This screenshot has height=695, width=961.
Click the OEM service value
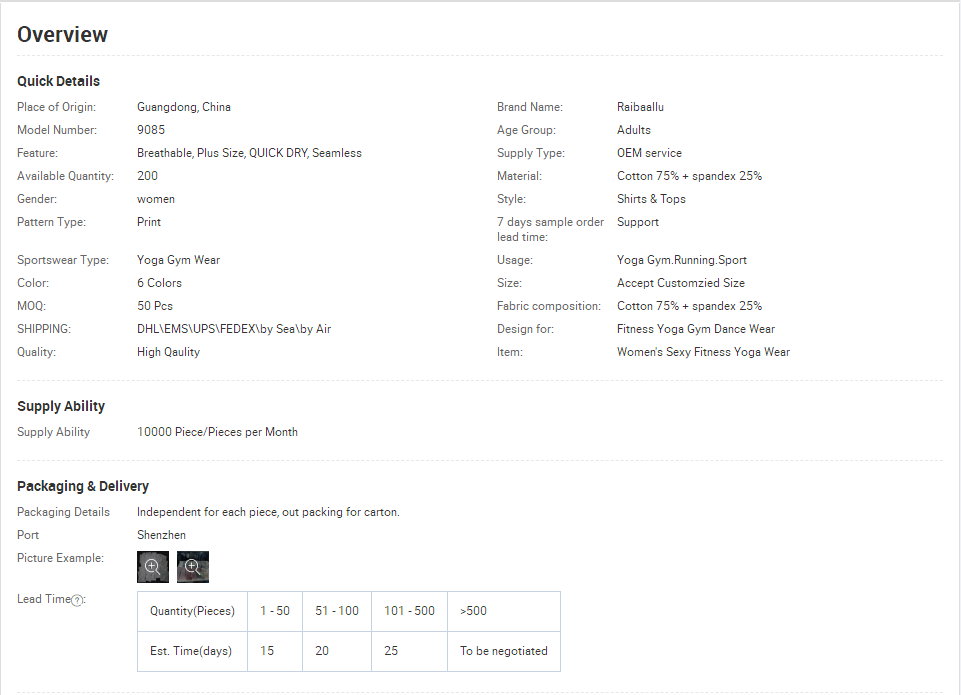[649, 153]
